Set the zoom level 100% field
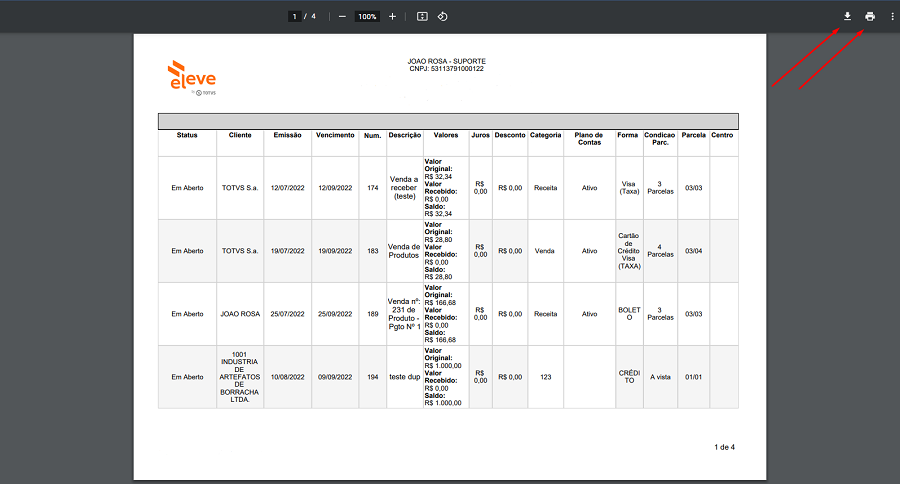 pyautogui.click(x=367, y=17)
